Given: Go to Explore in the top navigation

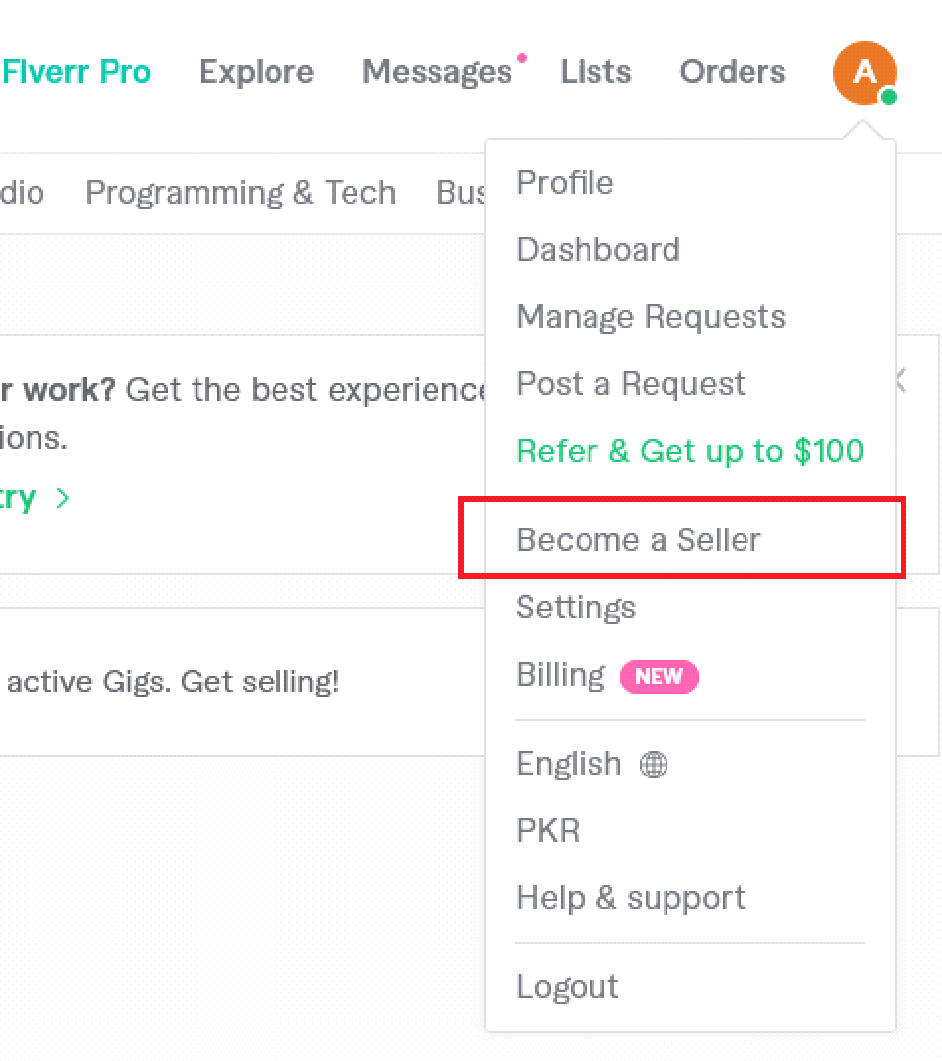Looking at the screenshot, I should point(256,71).
